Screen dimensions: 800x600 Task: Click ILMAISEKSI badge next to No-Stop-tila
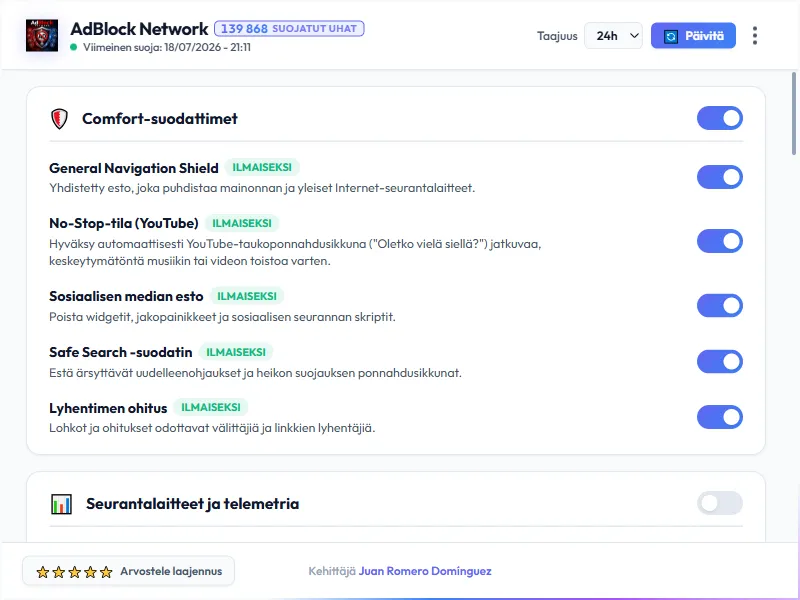pyautogui.click(x=242, y=223)
